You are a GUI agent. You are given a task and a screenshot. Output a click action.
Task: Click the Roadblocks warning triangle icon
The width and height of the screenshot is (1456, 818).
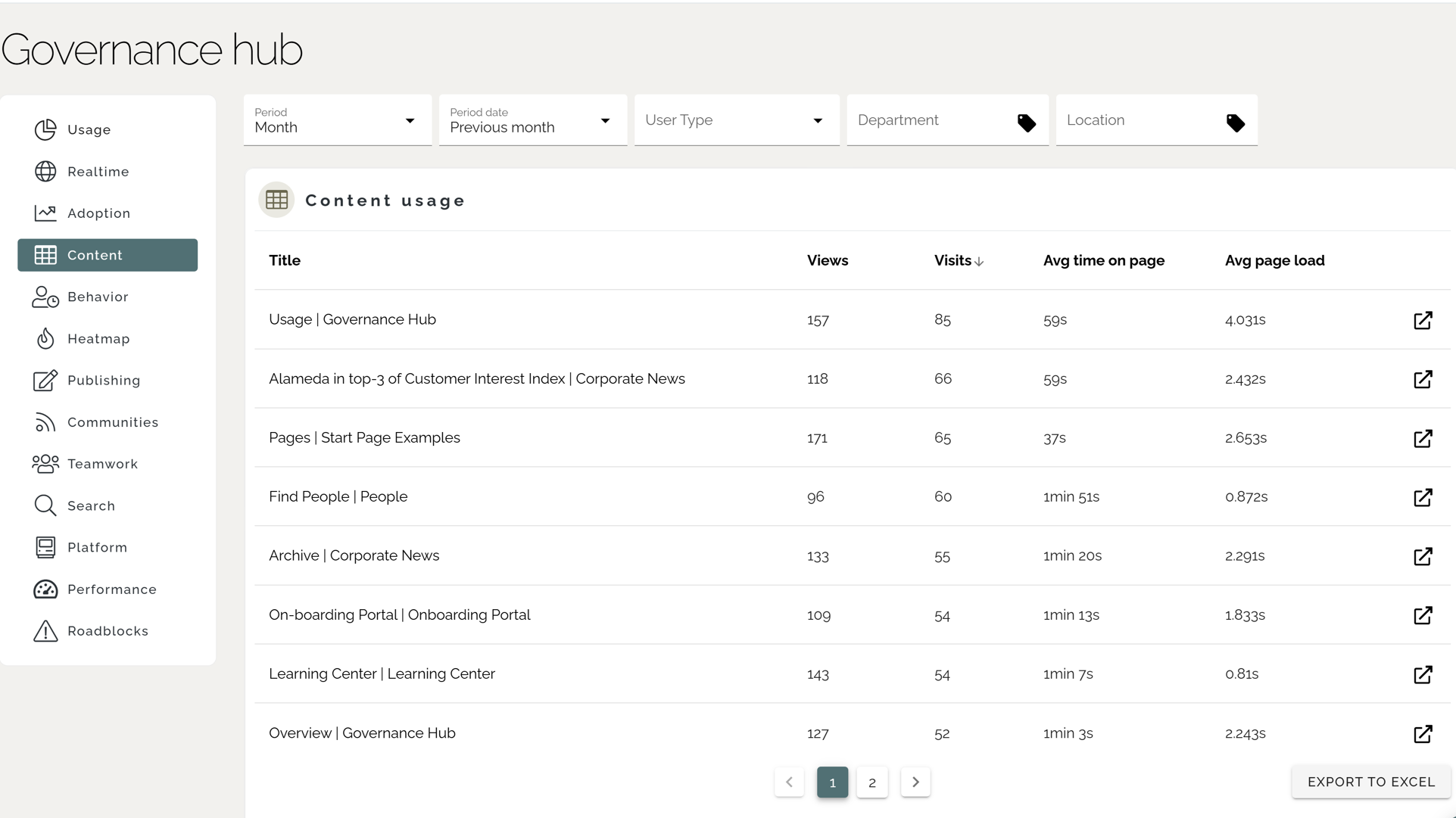tap(45, 631)
